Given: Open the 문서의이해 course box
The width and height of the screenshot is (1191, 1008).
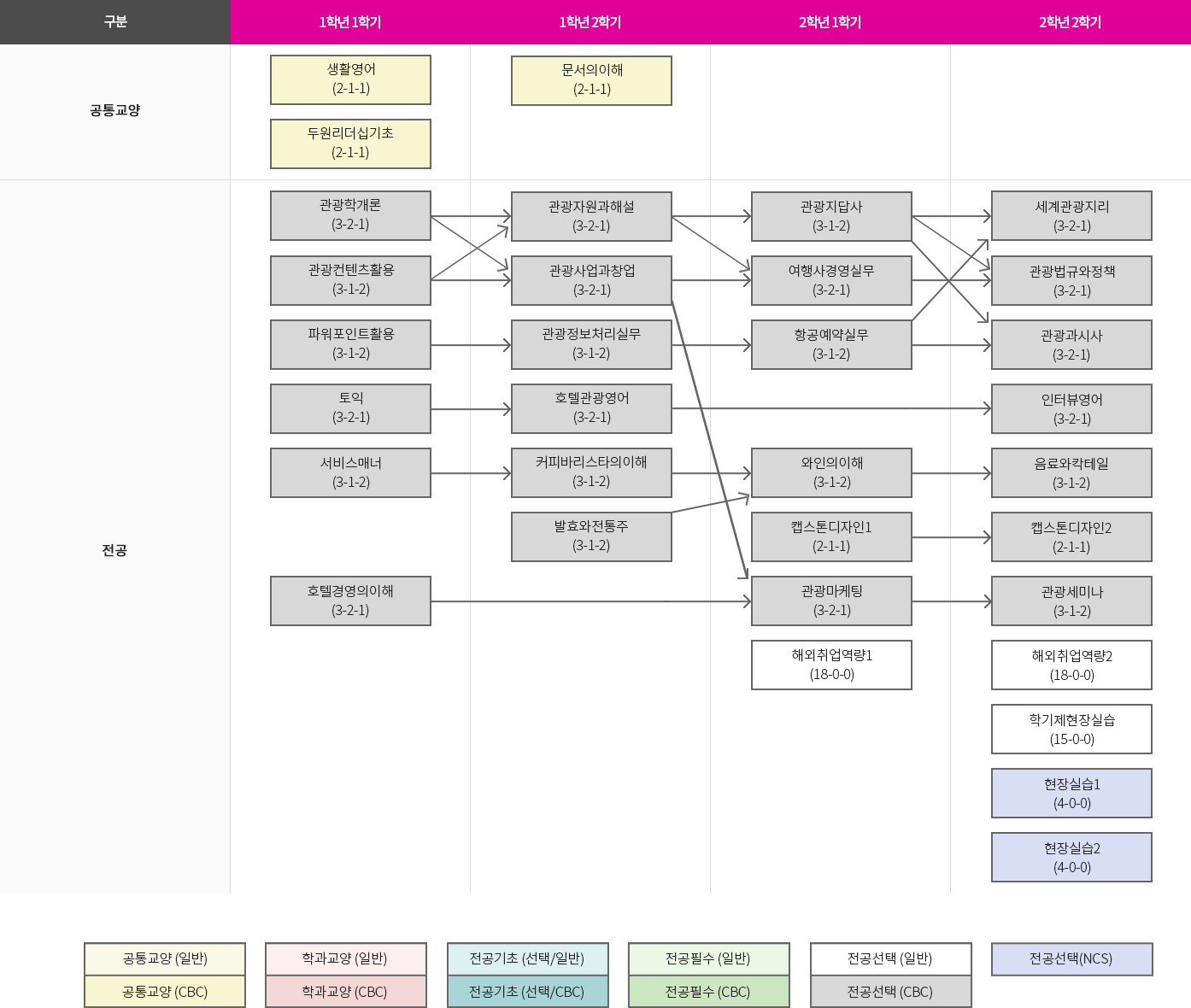Looking at the screenshot, I should pos(591,80).
